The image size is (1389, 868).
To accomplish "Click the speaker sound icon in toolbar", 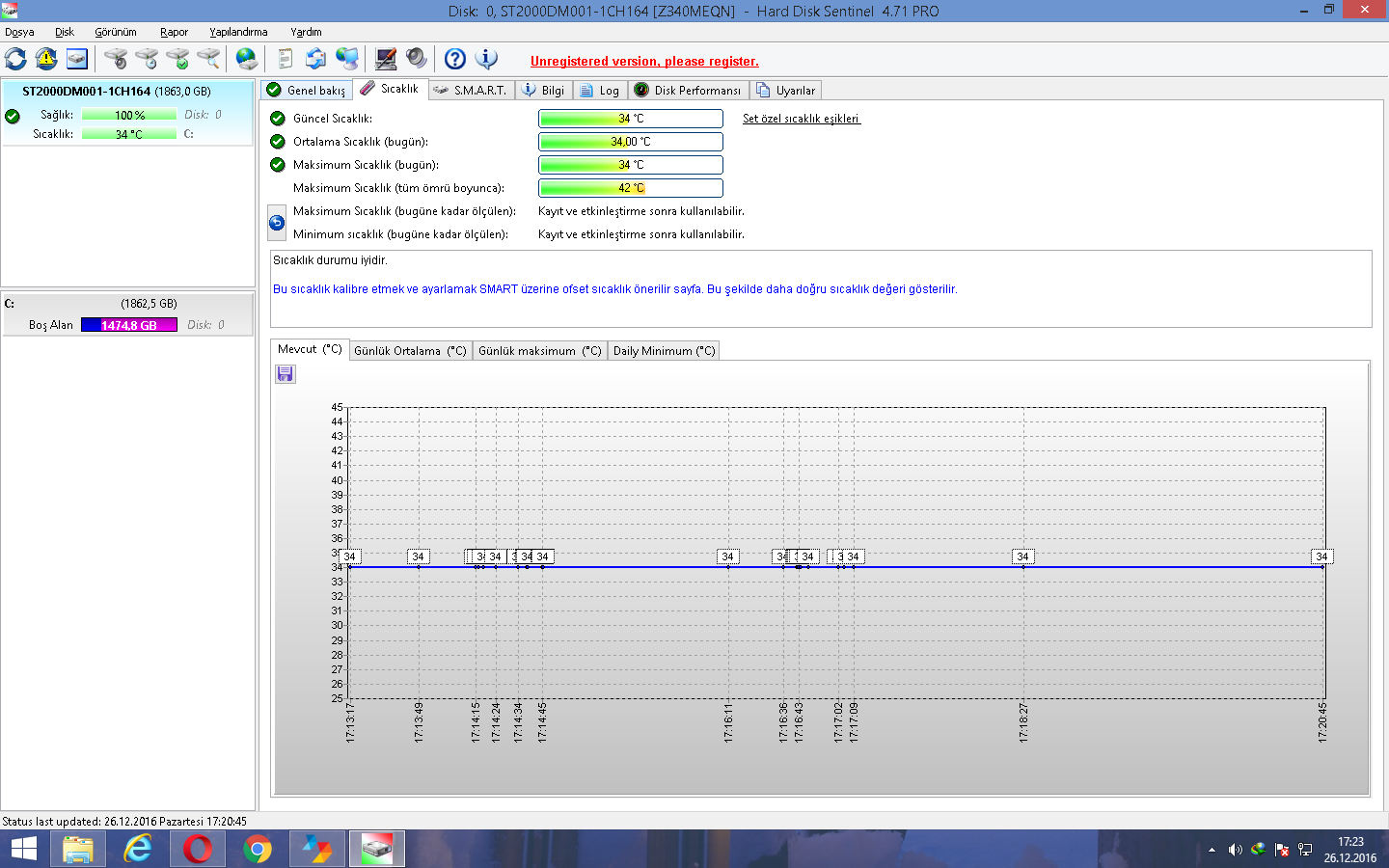I will (x=417, y=59).
